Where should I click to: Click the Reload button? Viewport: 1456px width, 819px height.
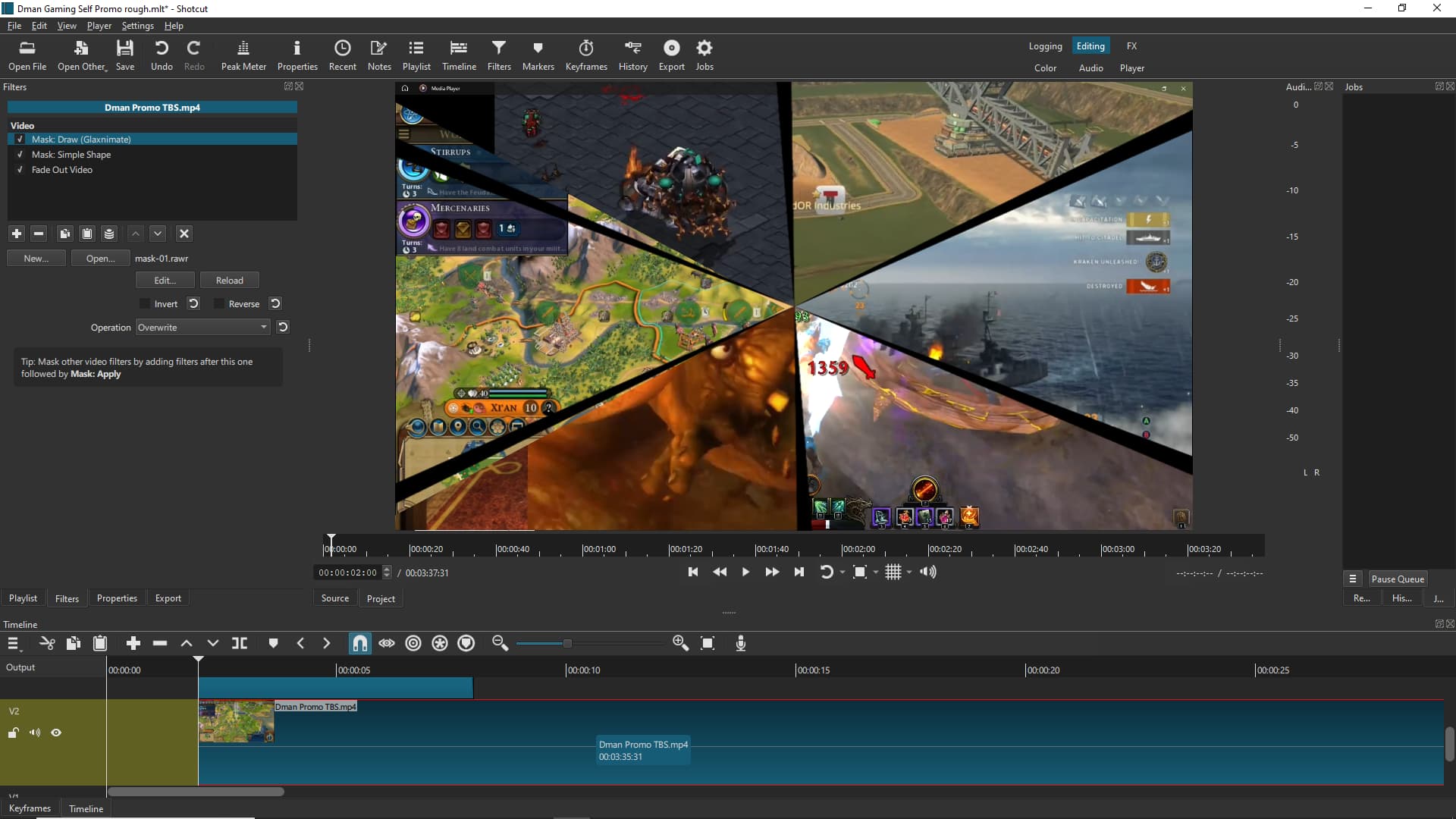(229, 281)
